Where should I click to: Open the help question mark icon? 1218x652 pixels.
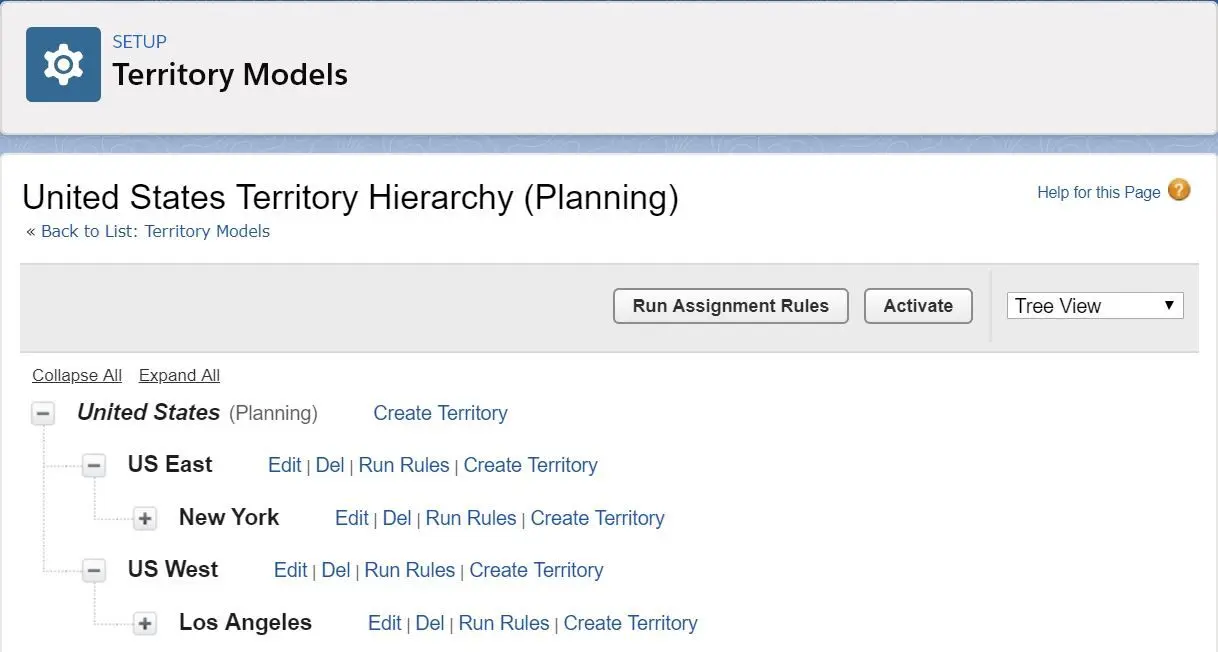coord(1179,190)
